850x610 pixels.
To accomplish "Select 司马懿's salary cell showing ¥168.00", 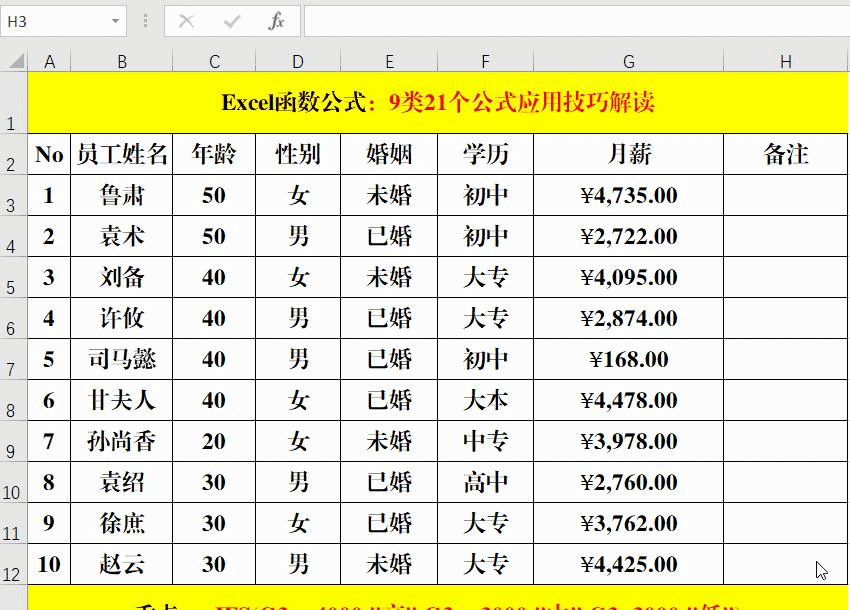I will (628, 359).
